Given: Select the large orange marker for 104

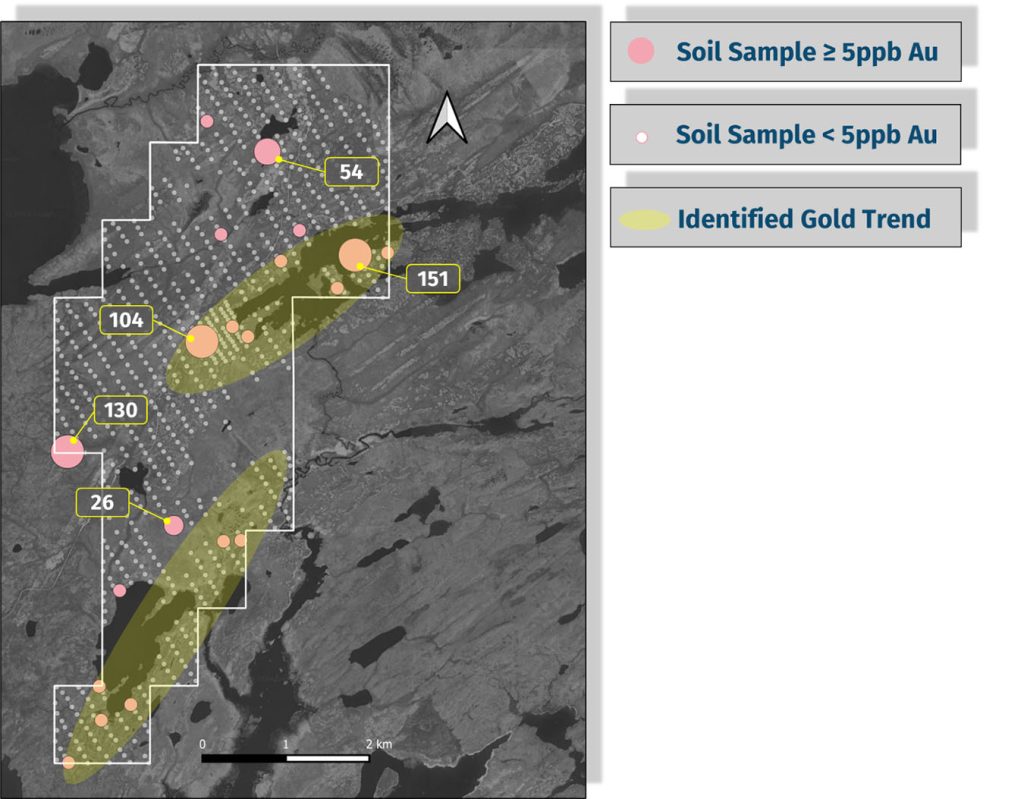Looking at the screenshot, I should pyautogui.click(x=202, y=341).
